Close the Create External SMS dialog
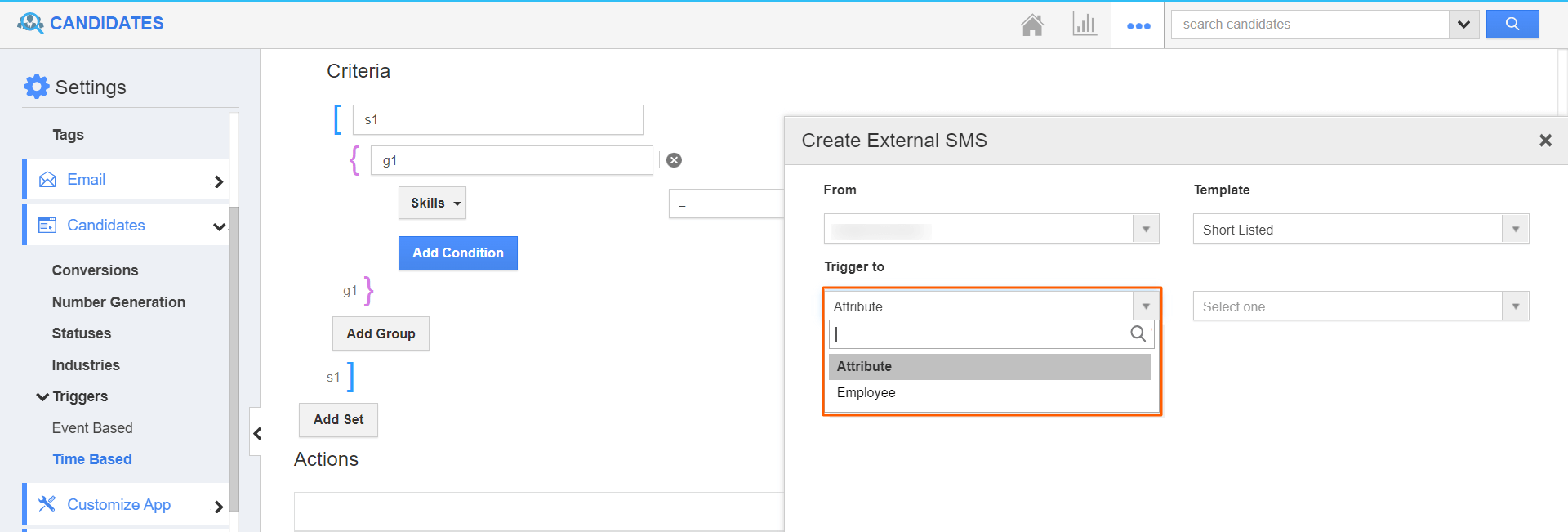 [x=1545, y=141]
